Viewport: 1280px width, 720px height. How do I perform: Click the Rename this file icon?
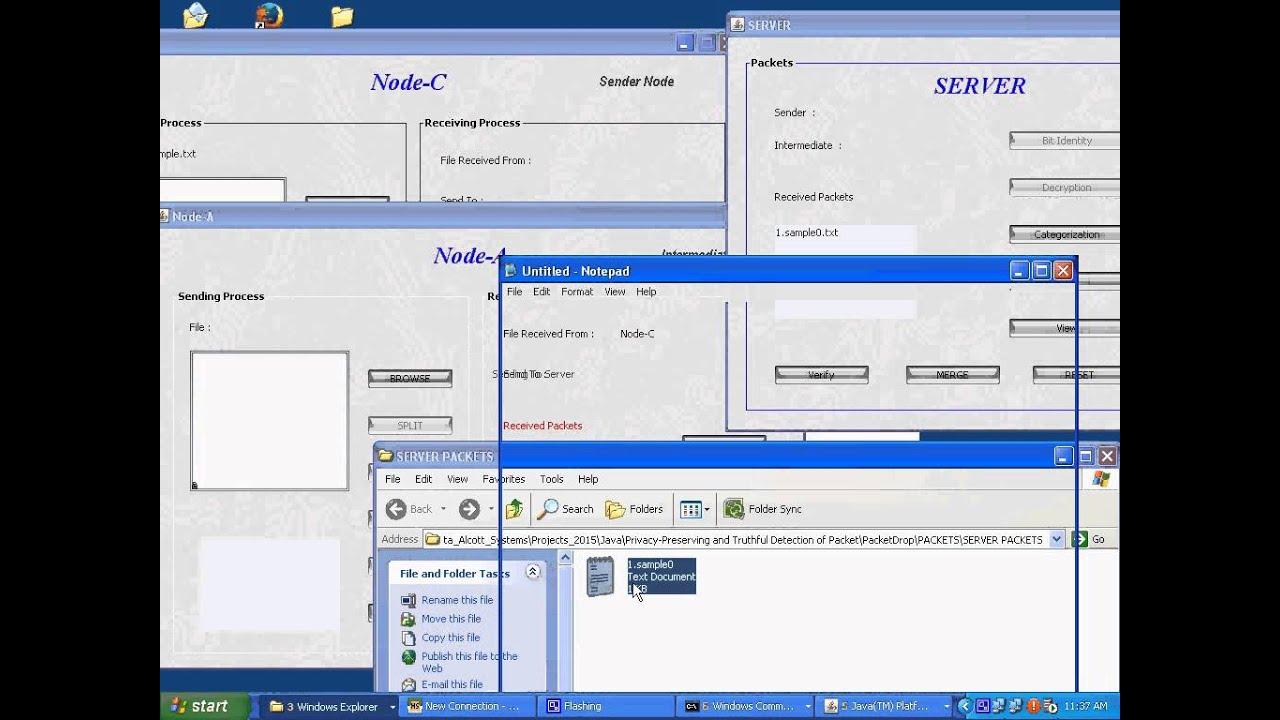tap(408, 600)
